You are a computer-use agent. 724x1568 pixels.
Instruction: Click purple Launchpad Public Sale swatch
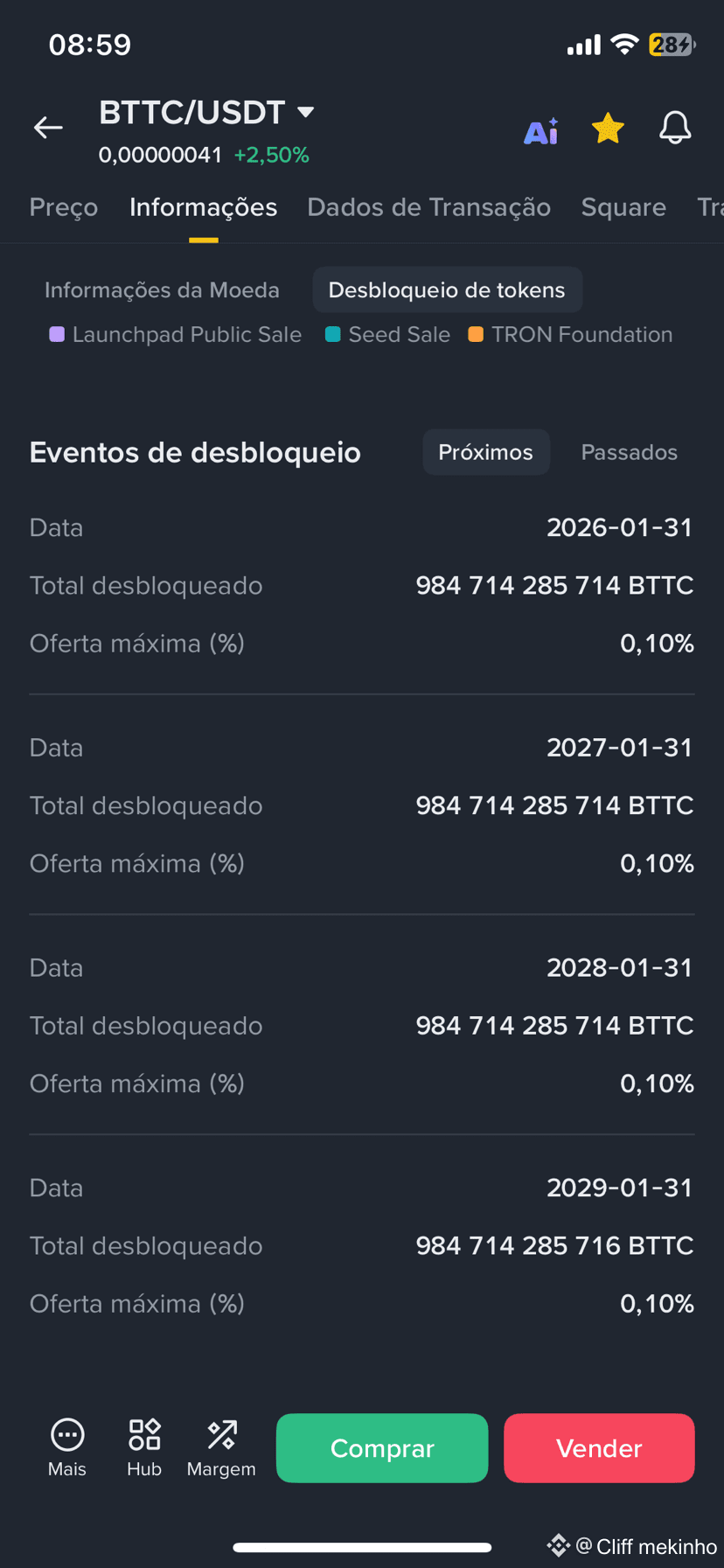[x=57, y=334]
